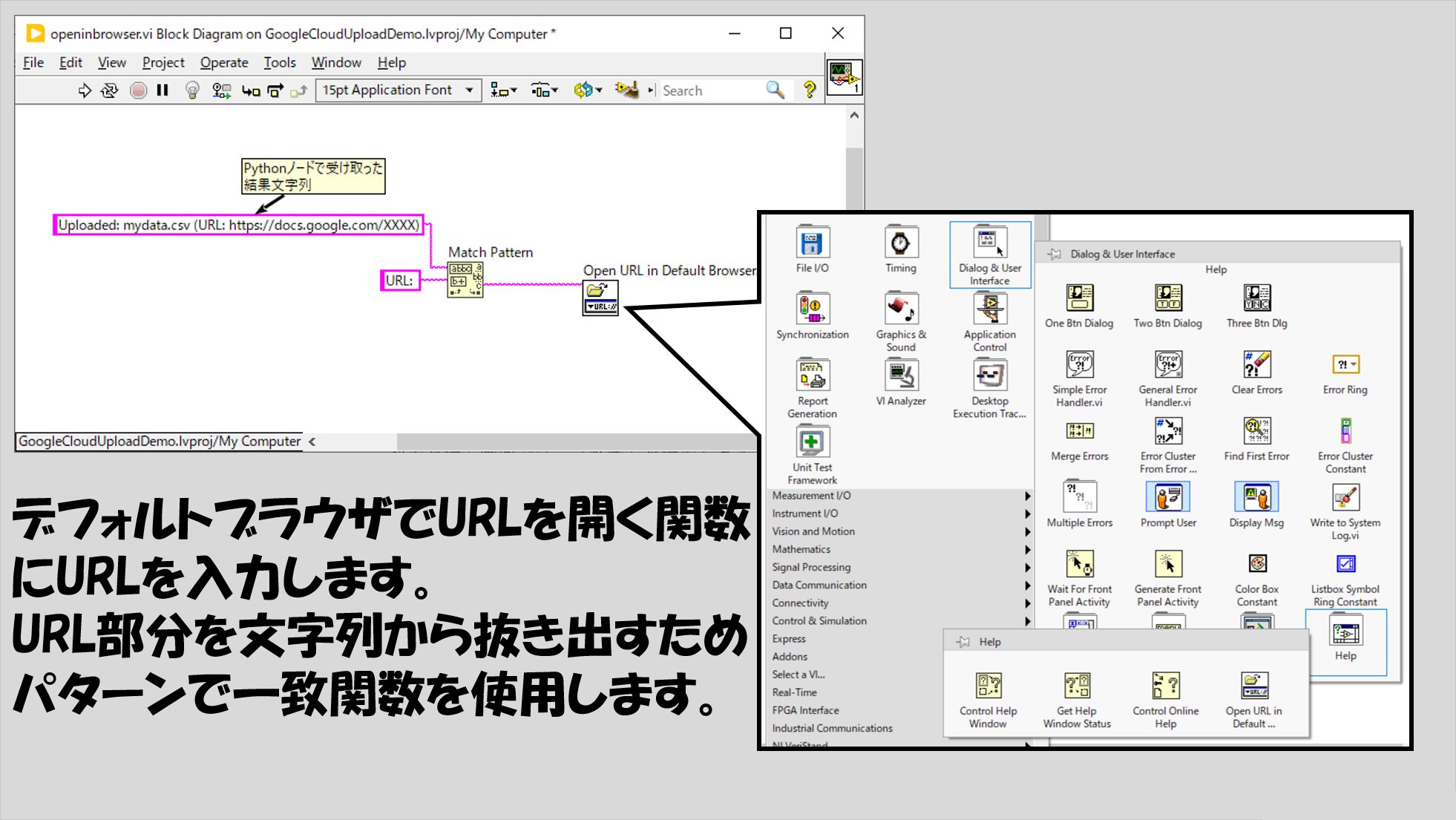Click the Context Help question mark icon
Image resolution: width=1456 pixels, height=820 pixels.
pyautogui.click(x=809, y=91)
